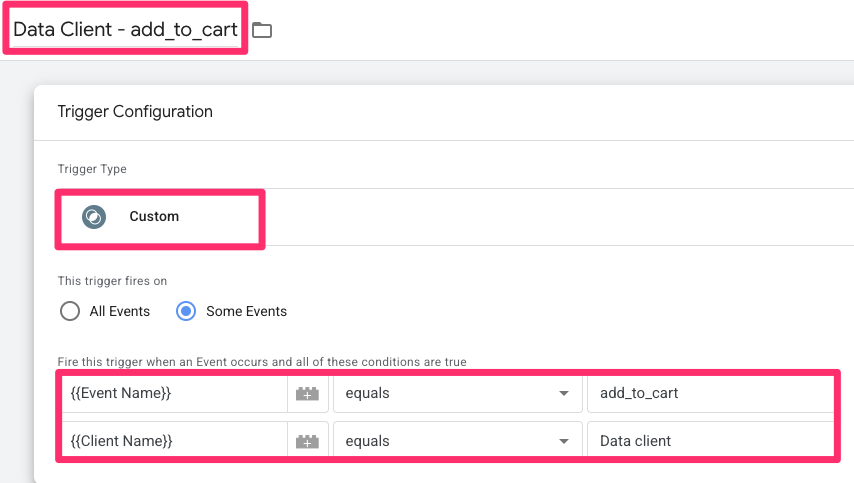The image size is (854, 483).
Task: Open variable picker brick icon for Client Name row
Action: [x=307, y=441]
